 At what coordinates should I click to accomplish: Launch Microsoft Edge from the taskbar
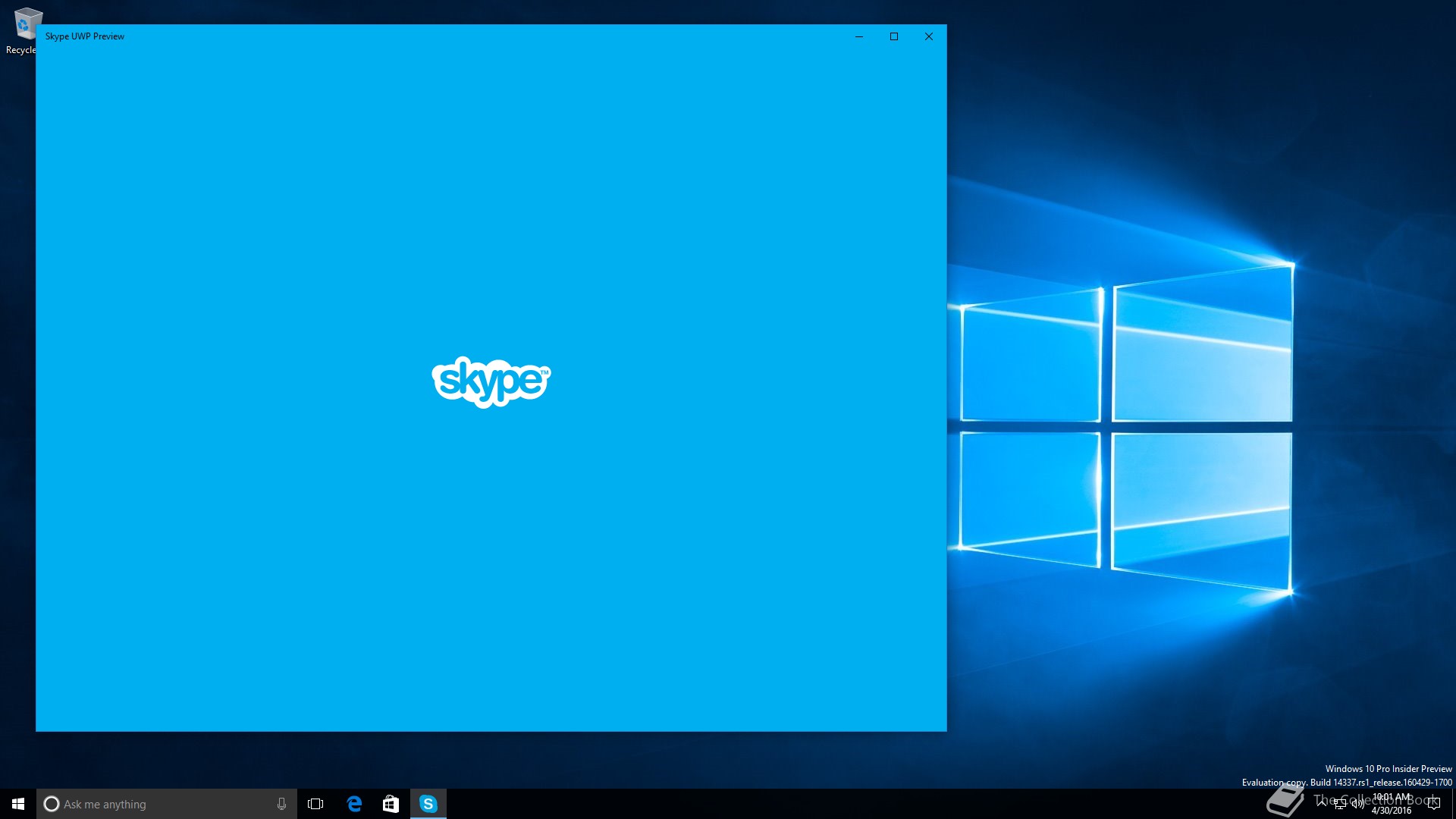(354, 804)
